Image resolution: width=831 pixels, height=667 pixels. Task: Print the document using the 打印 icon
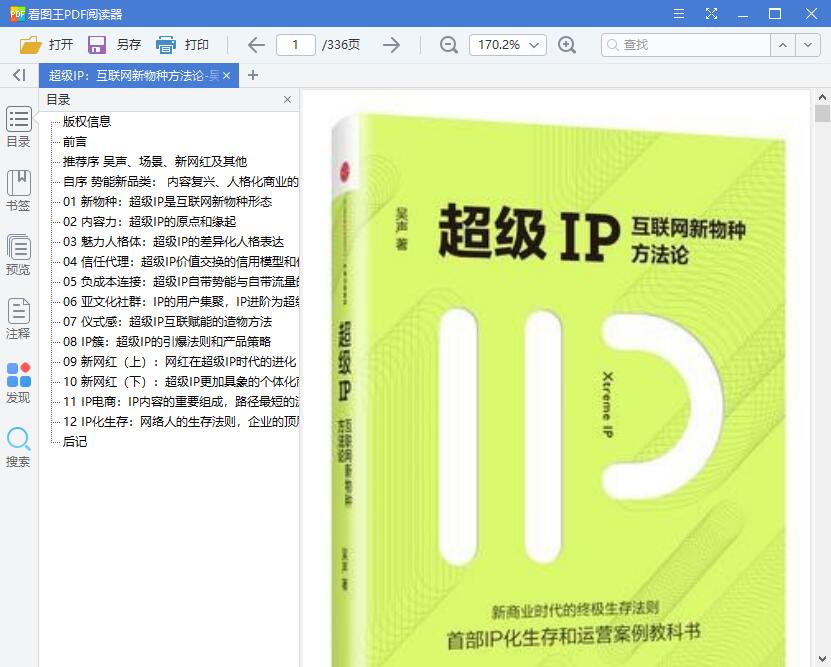[165, 45]
